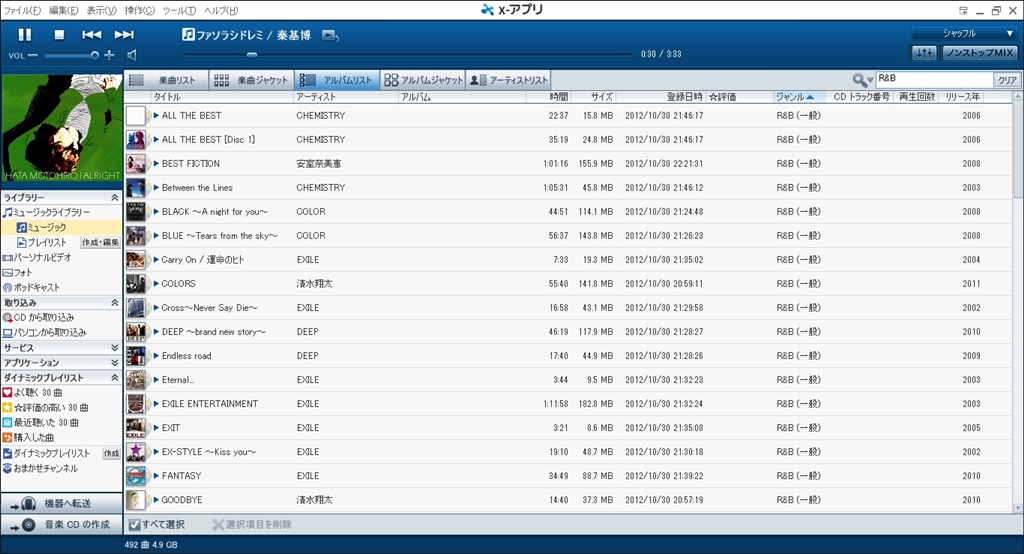Click the FANTASY album cover thumbnail
The width and height of the screenshot is (1024, 554).
tap(136, 476)
